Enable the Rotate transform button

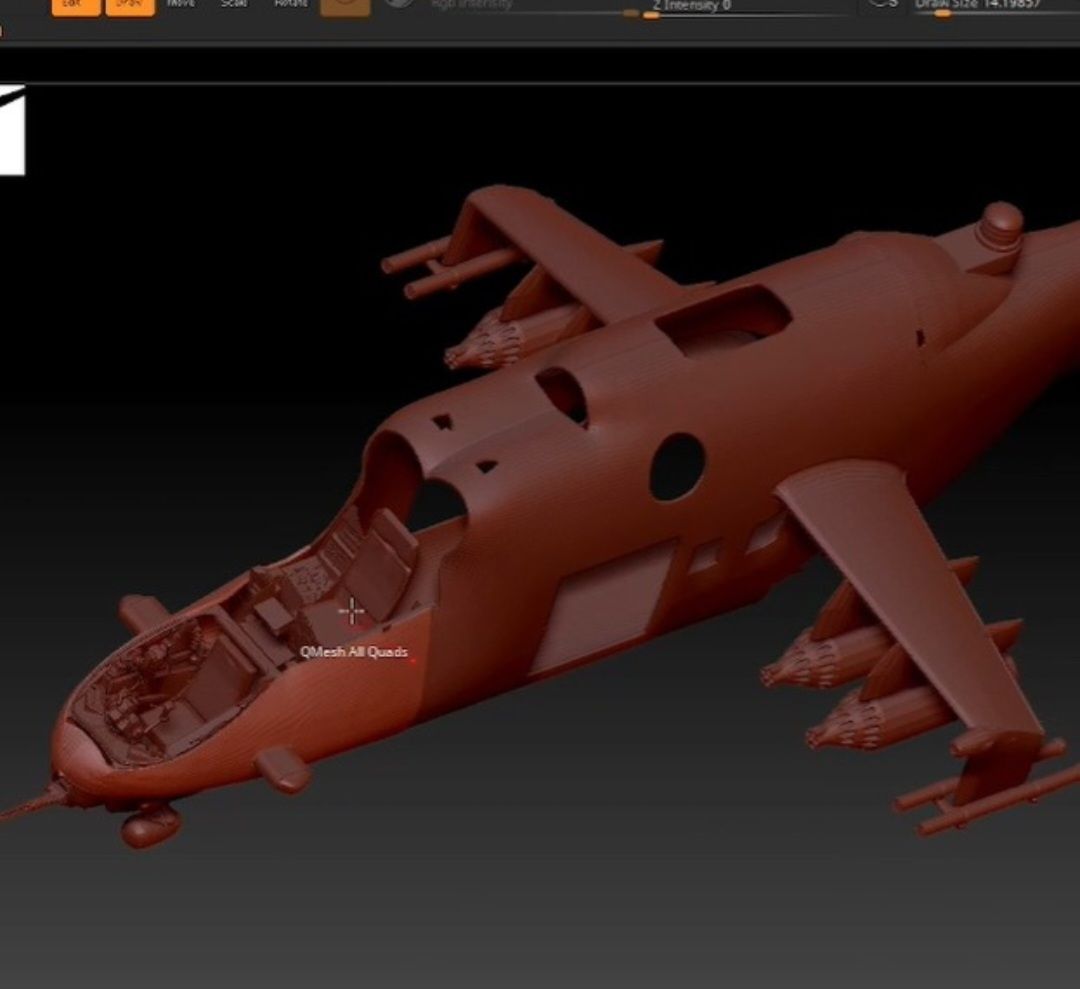(x=291, y=5)
